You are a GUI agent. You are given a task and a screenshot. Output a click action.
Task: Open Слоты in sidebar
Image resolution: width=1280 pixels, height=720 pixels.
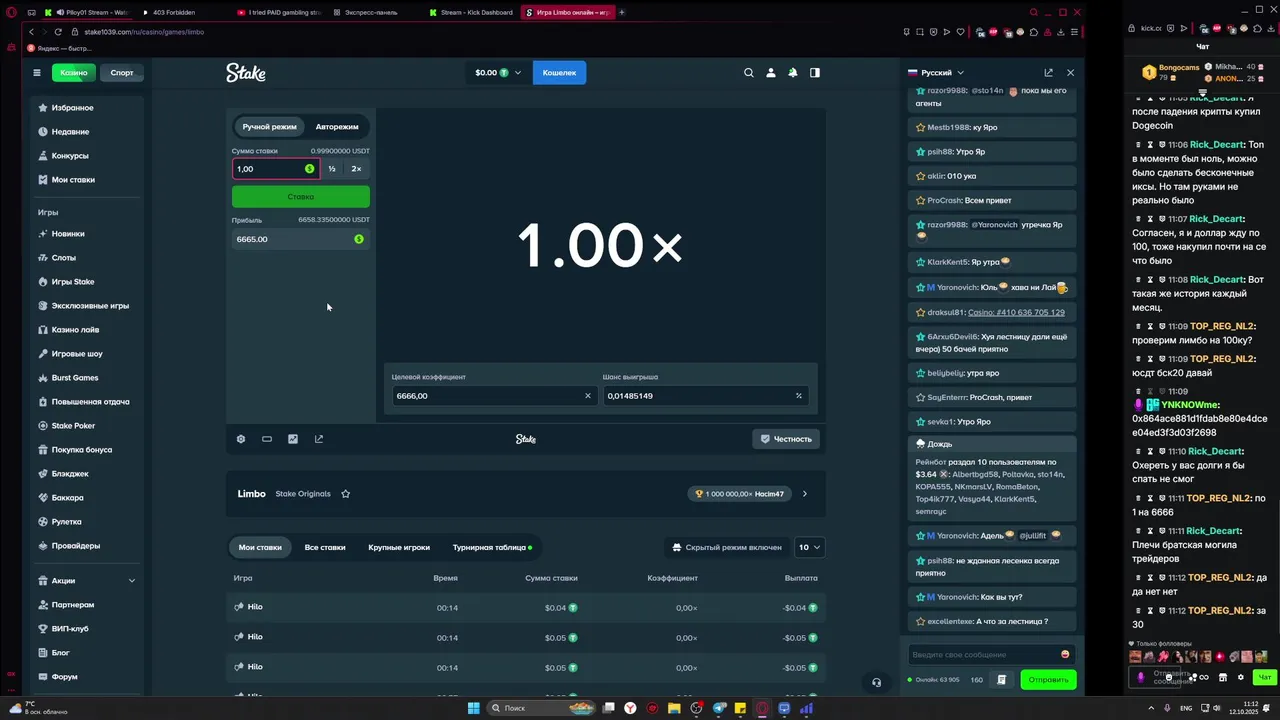pyautogui.click(x=63, y=257)
